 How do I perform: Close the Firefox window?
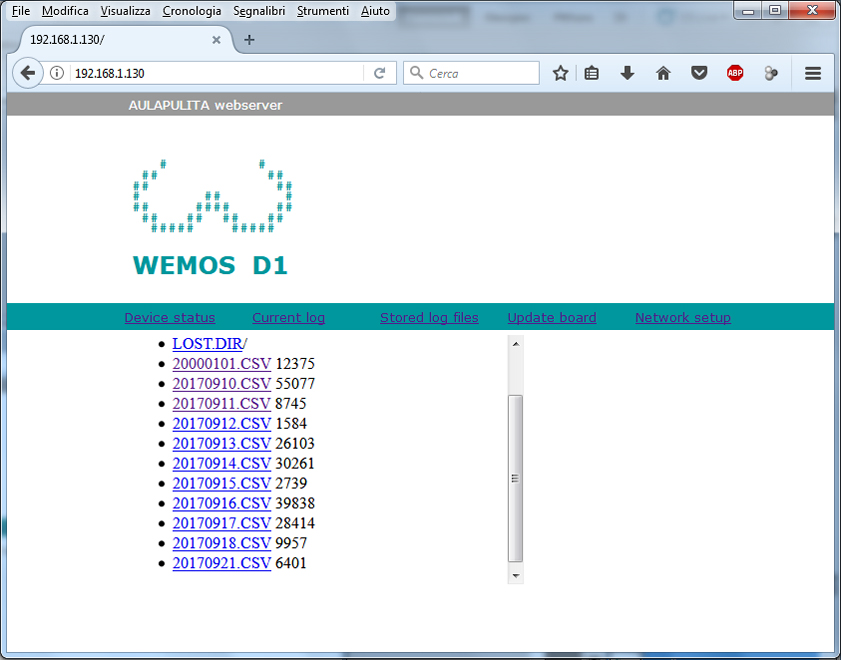coord(812,10)
